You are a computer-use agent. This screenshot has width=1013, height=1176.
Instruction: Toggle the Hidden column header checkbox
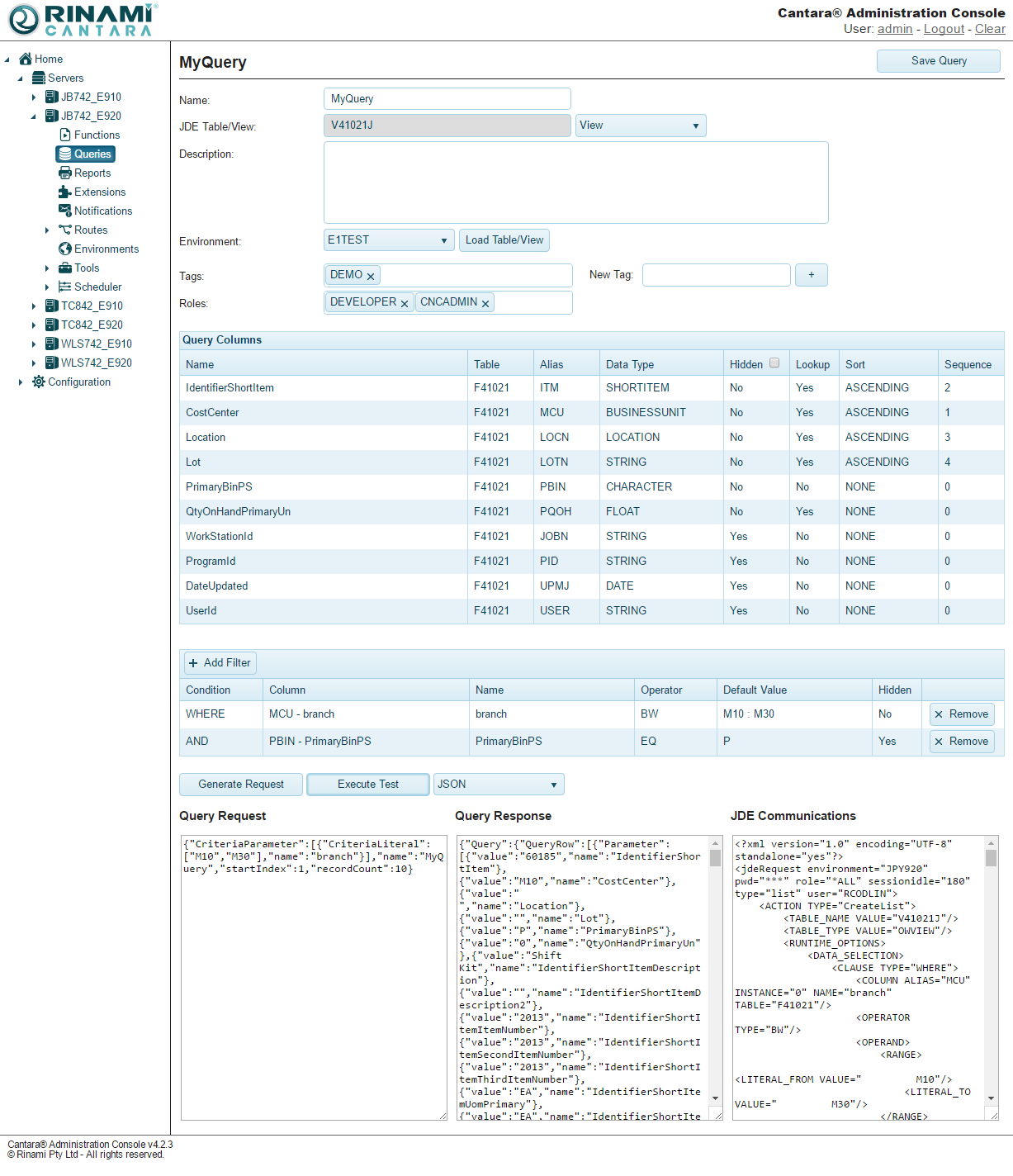pos(774,363)
